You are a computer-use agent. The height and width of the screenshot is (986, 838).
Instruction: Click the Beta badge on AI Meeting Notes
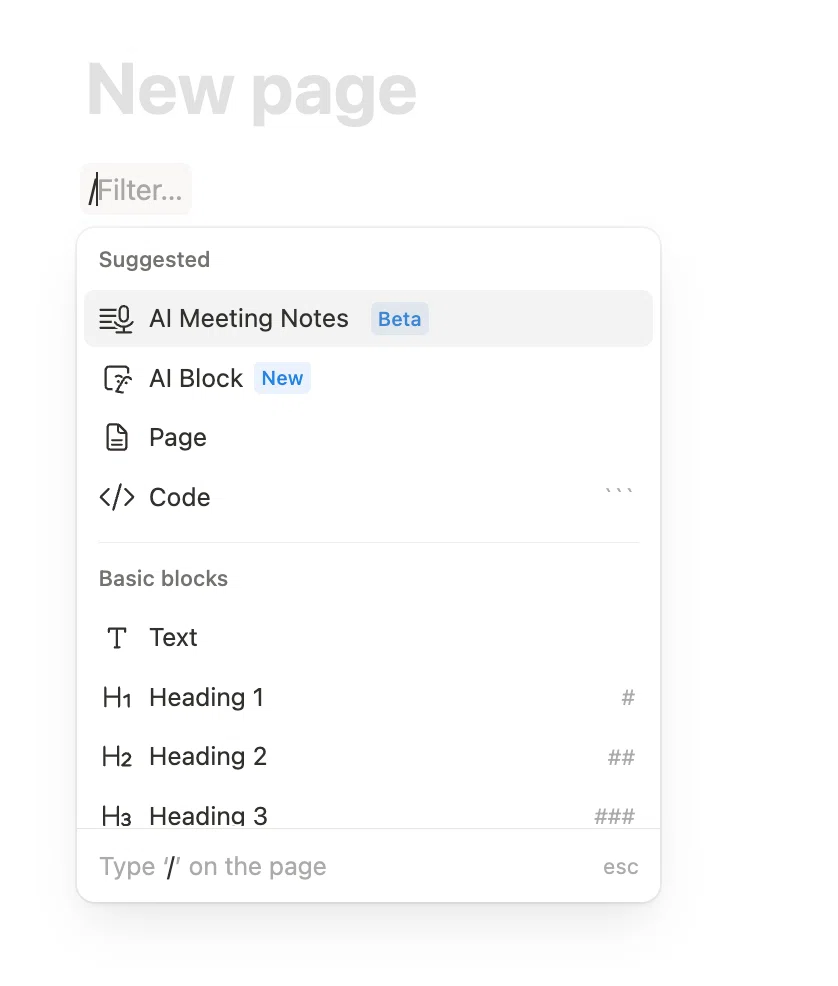click(400, 319)
